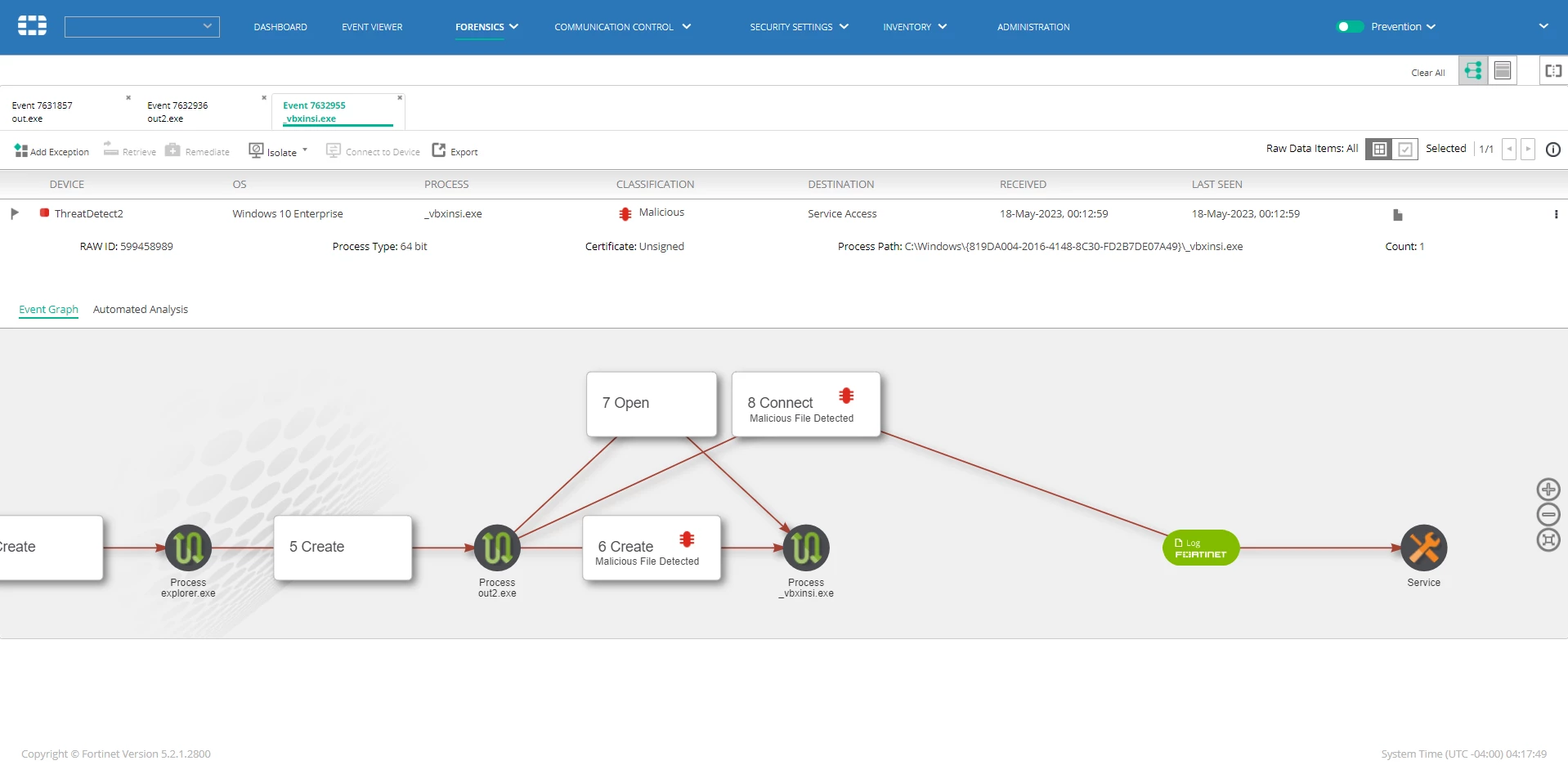Viewport: 1568px width, 765px height.
Task: Select the 5 Create event node
Action: point(343,548)
